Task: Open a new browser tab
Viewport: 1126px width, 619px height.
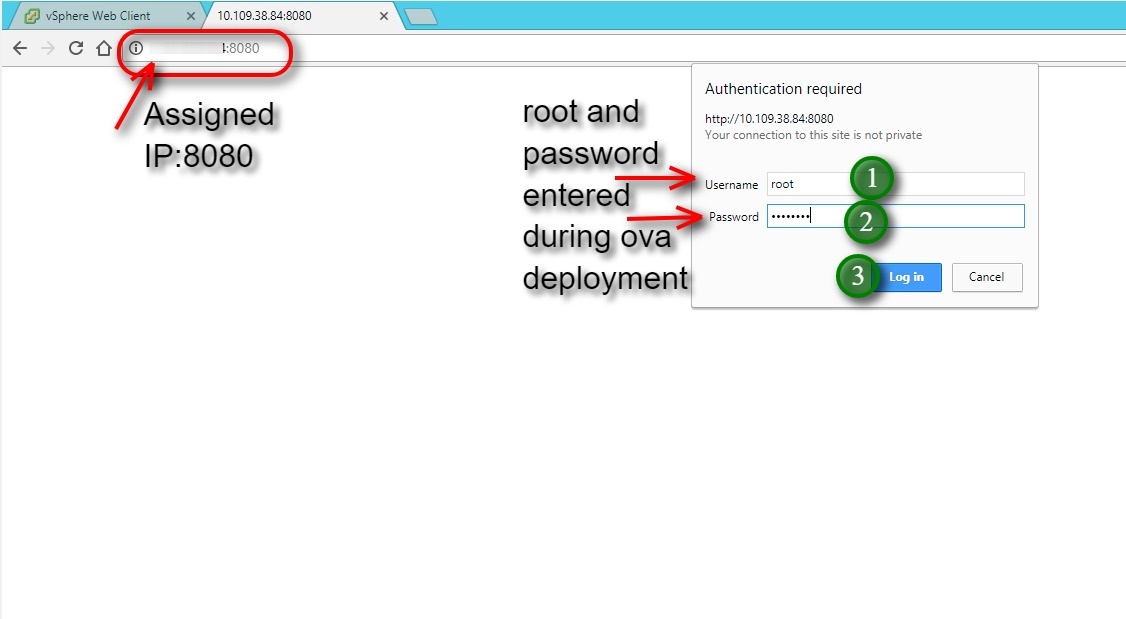Action: (420, 17)
